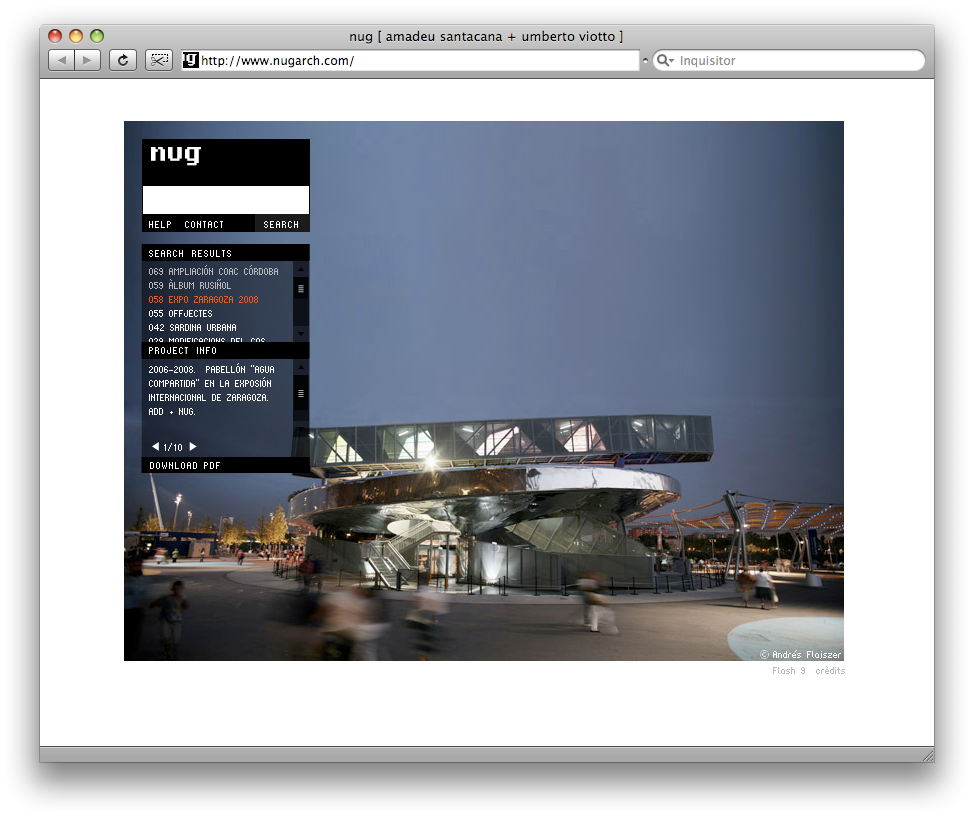Reload the current page
The image size is (974, 817).
tap(123, 60)
